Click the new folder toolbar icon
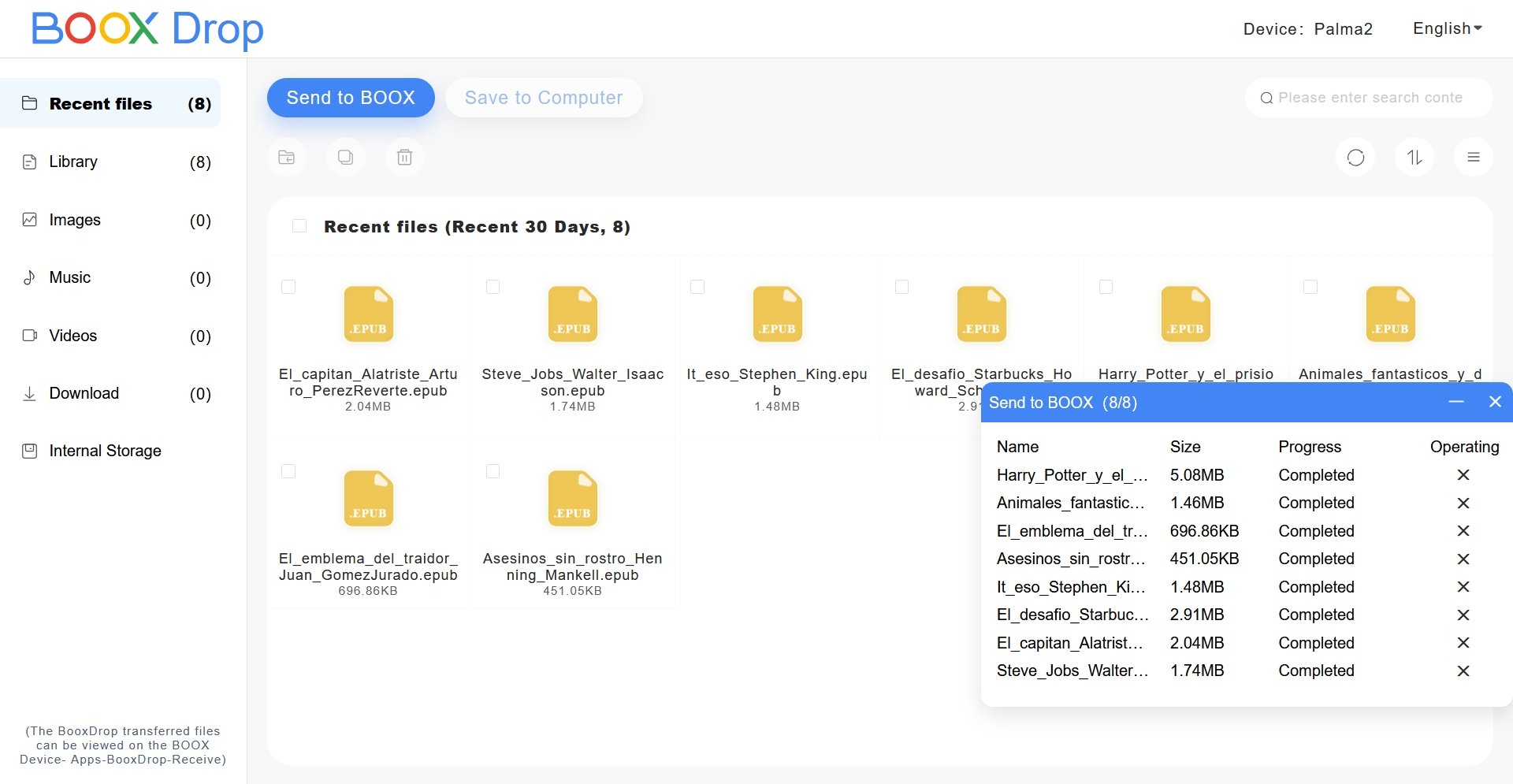The height and width of the screenshot is (784, 1513). click(287, 157)
